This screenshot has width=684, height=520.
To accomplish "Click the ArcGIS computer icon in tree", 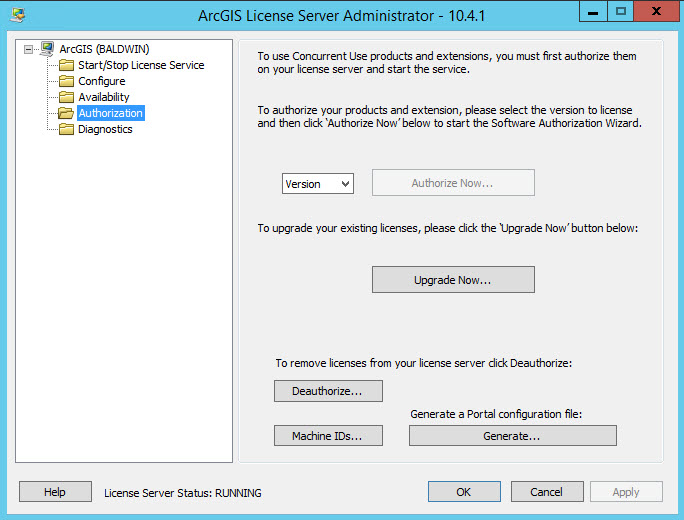I will 47,49.
